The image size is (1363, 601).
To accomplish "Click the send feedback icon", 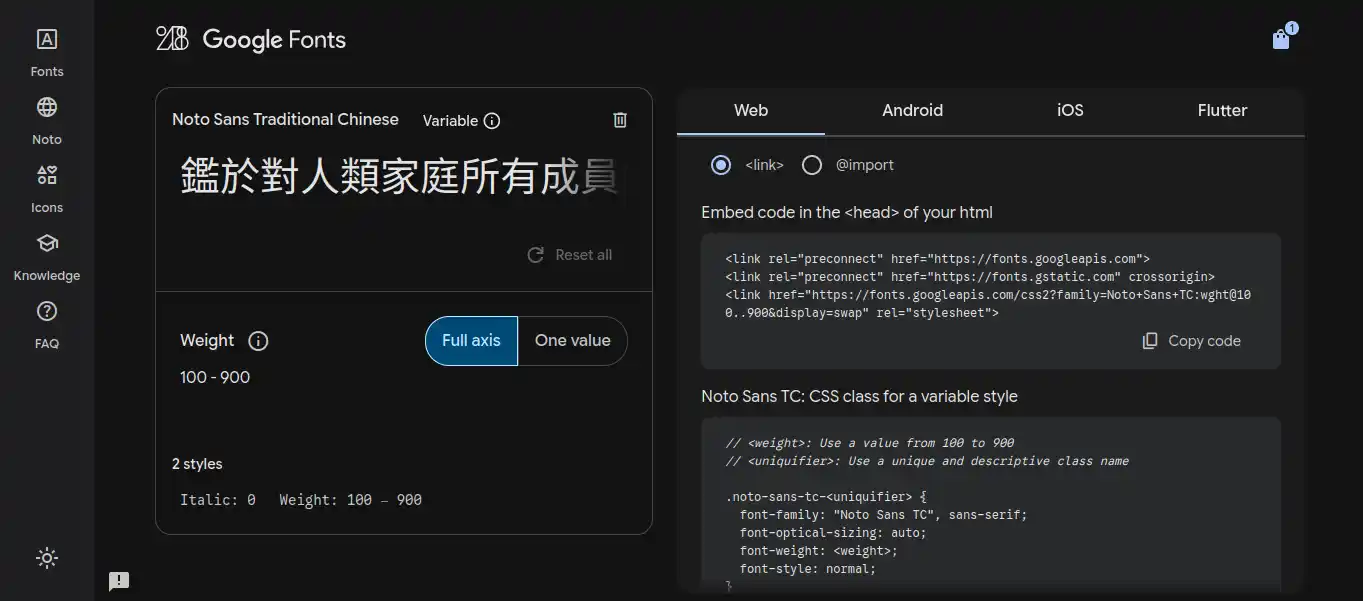I will pos(119,581).
